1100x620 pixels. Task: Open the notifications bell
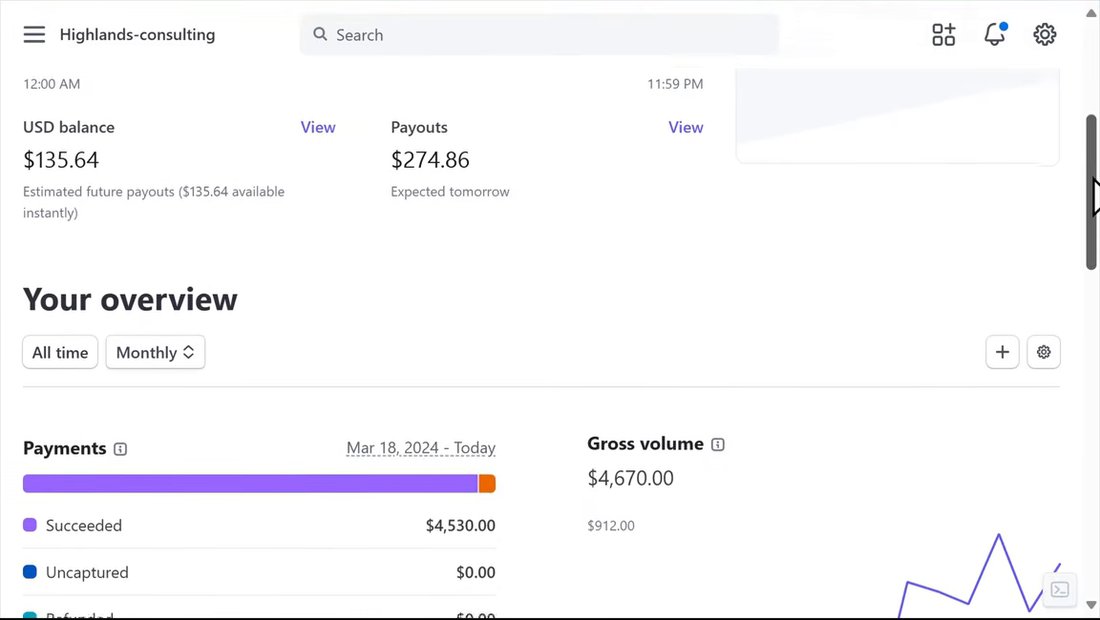(x=995, y=34)
